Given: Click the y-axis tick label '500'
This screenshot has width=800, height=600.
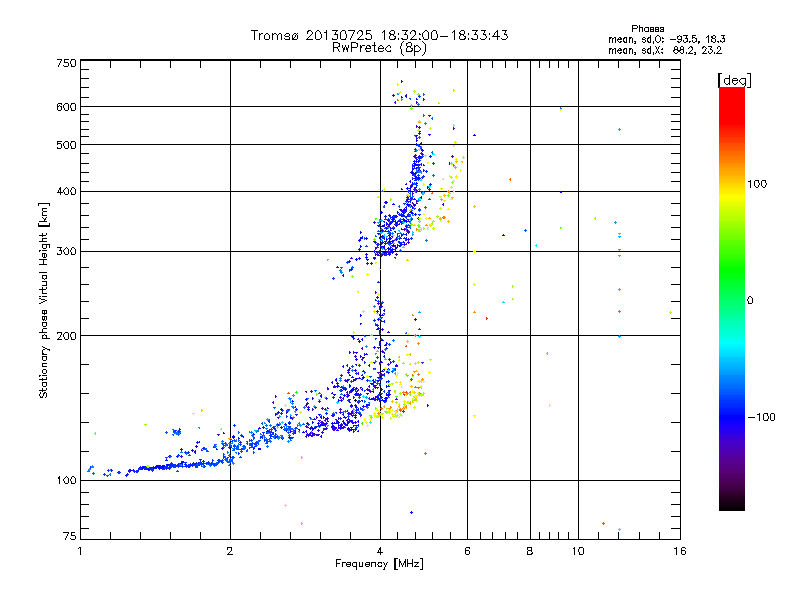Looking at the screenshot, I should click(x=66, y=145).
